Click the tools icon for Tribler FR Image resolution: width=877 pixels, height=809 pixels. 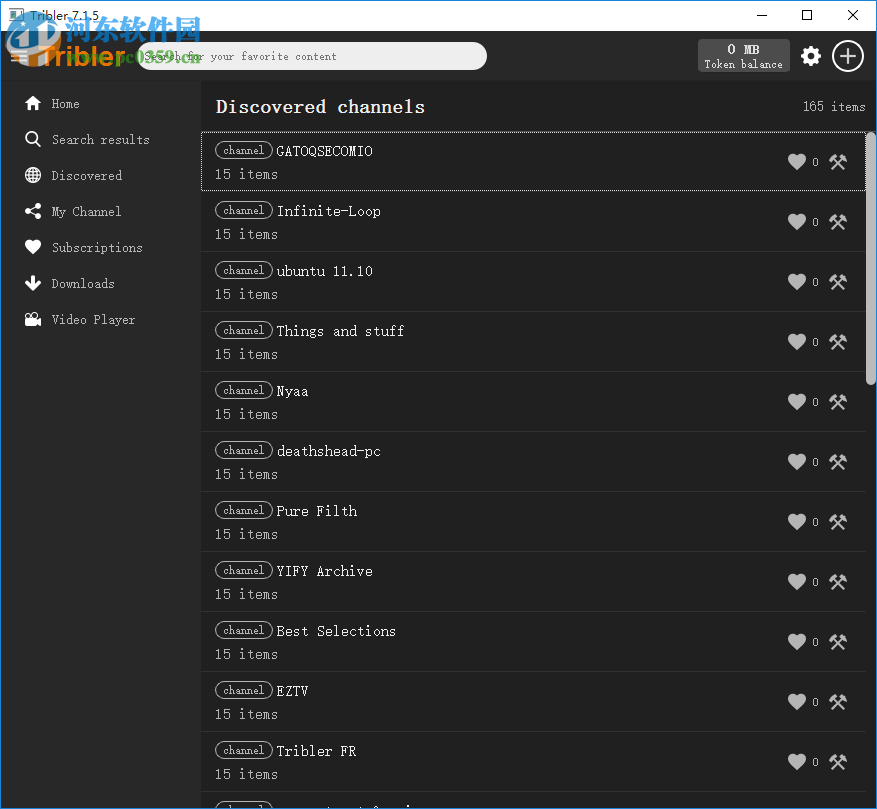point(838,761)
